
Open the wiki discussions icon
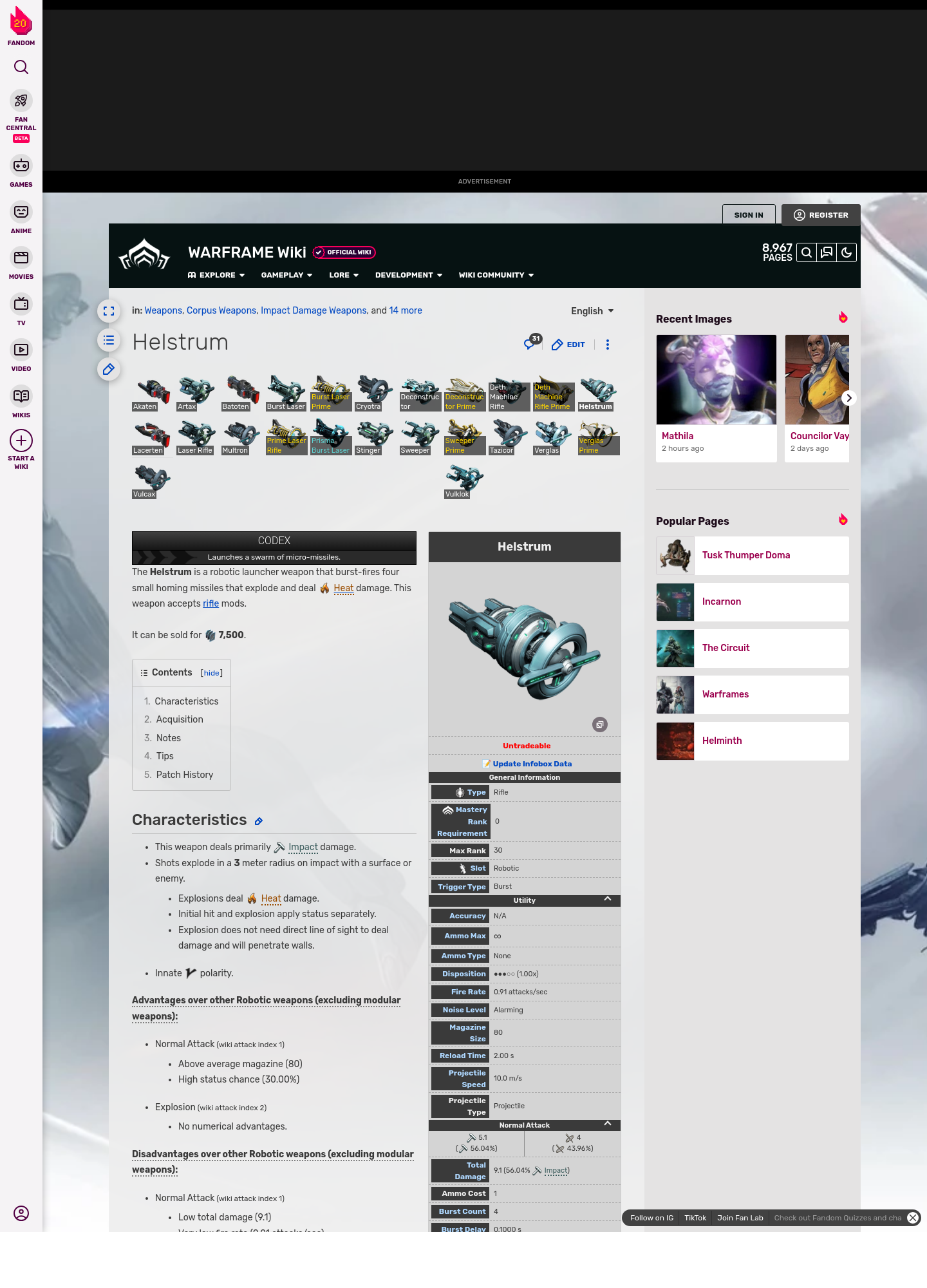pos(827,252)
